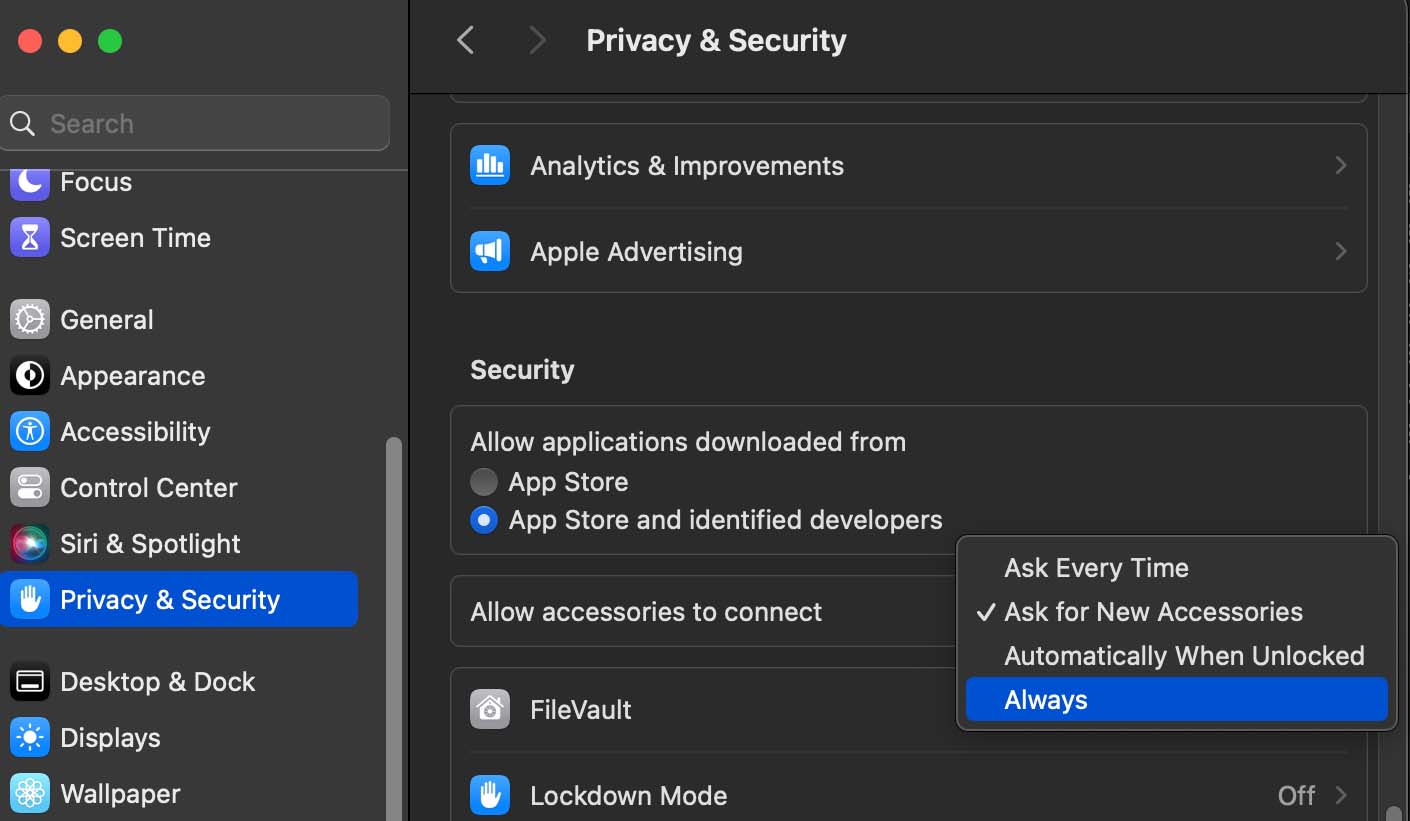Viewport: 1410px width, 821px height.
Task: Go back with the back arrow
Action: 465,41
